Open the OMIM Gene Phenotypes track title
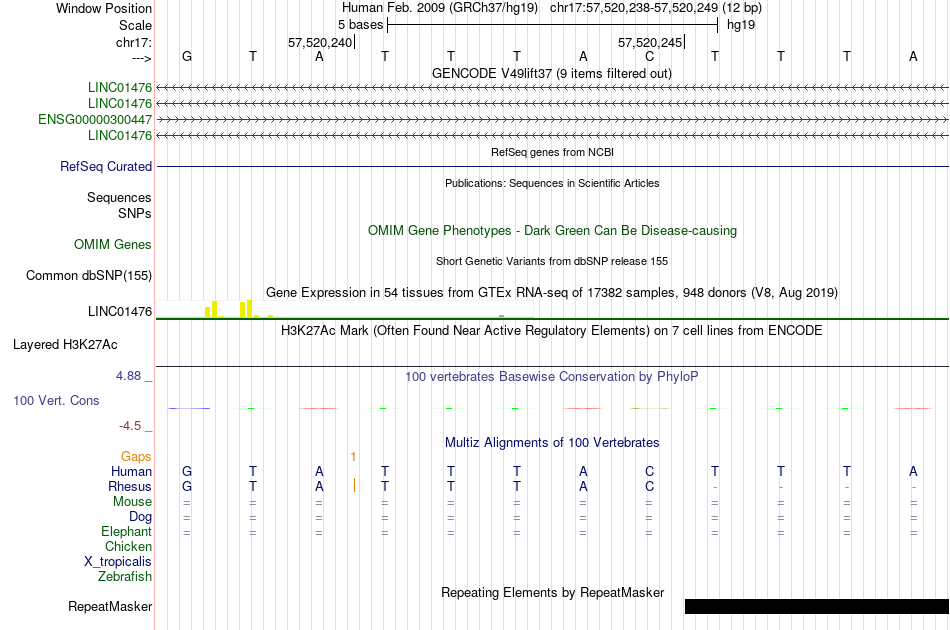Screen dimensions: 950x630 (552, 231)
